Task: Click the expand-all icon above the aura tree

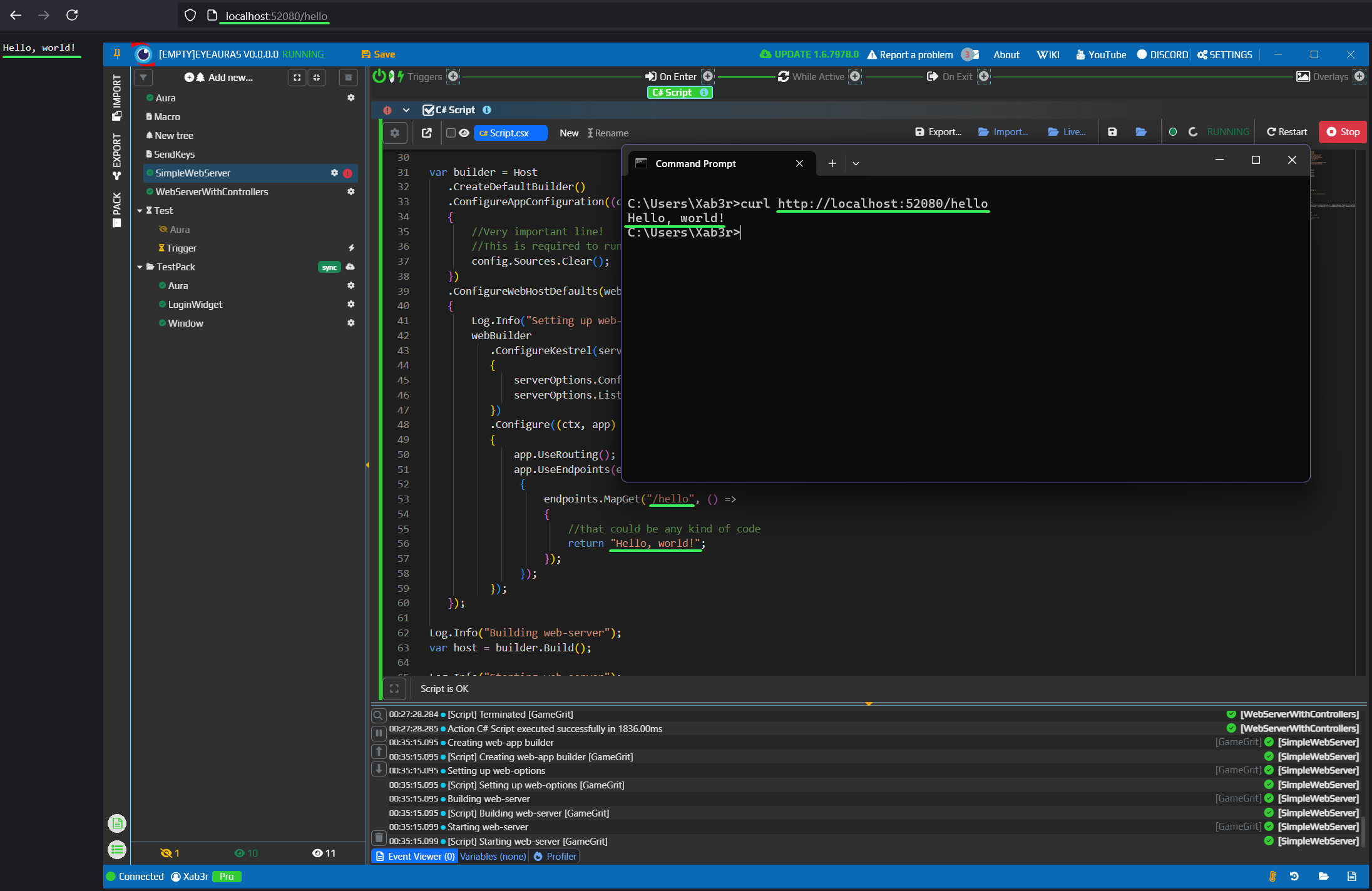Action: click(297, 78)
